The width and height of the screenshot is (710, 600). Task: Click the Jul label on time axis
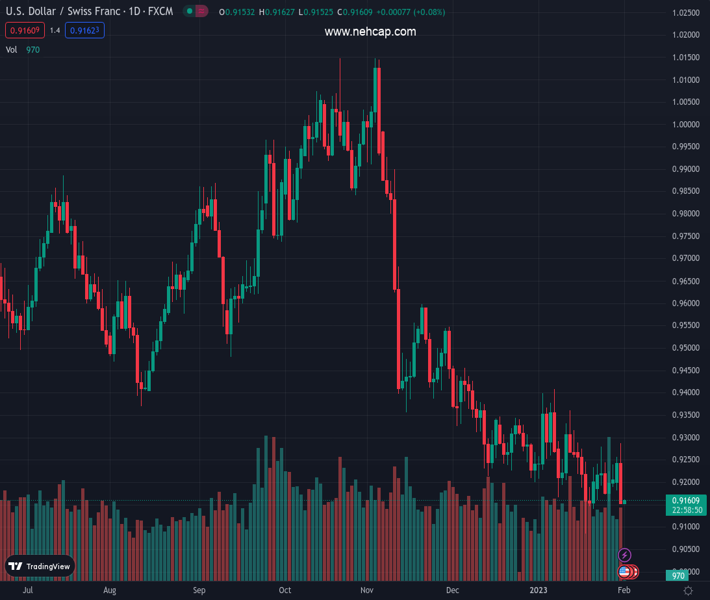click(27, 591)
